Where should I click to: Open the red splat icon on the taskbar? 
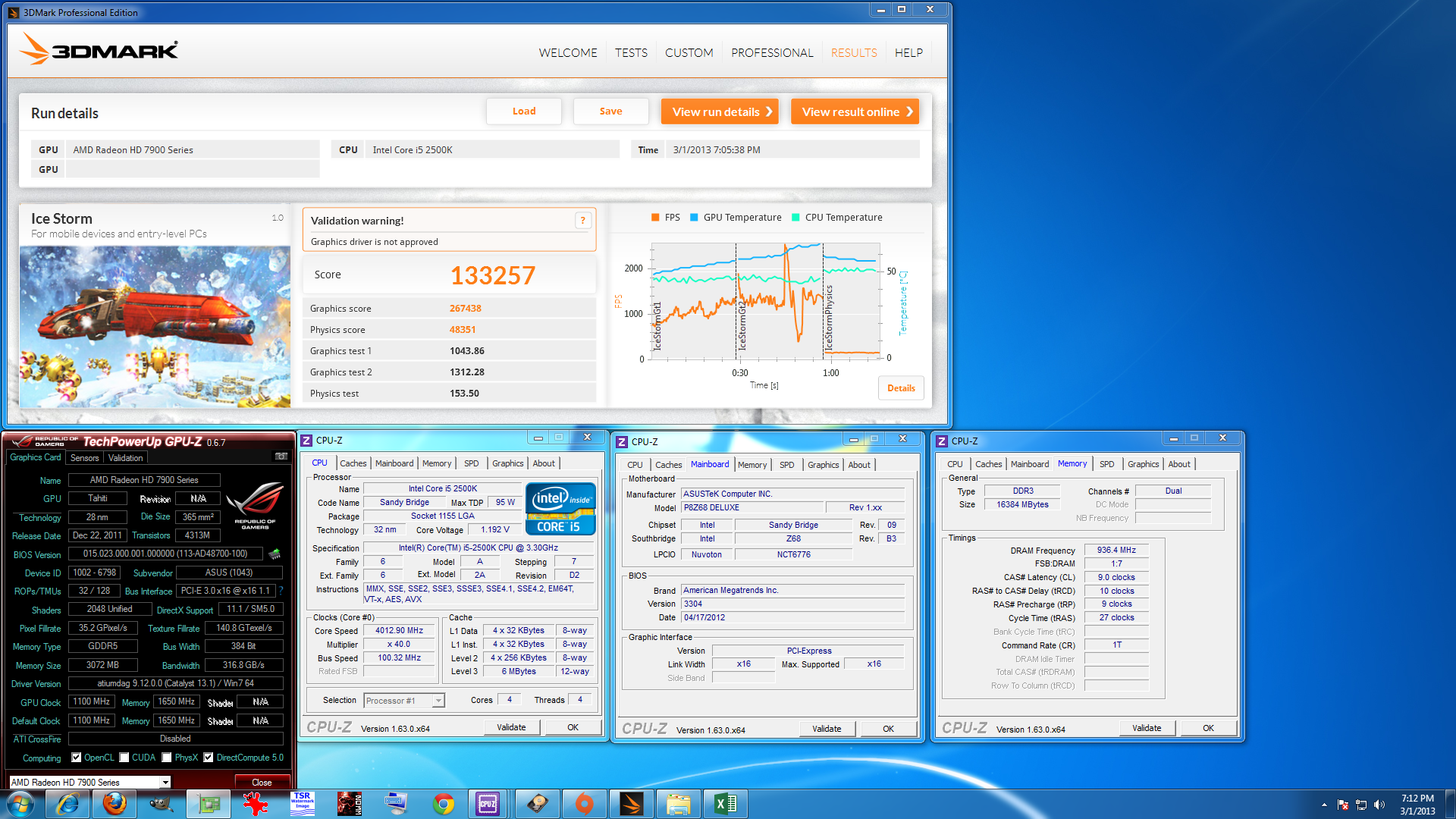pos(256,804)
